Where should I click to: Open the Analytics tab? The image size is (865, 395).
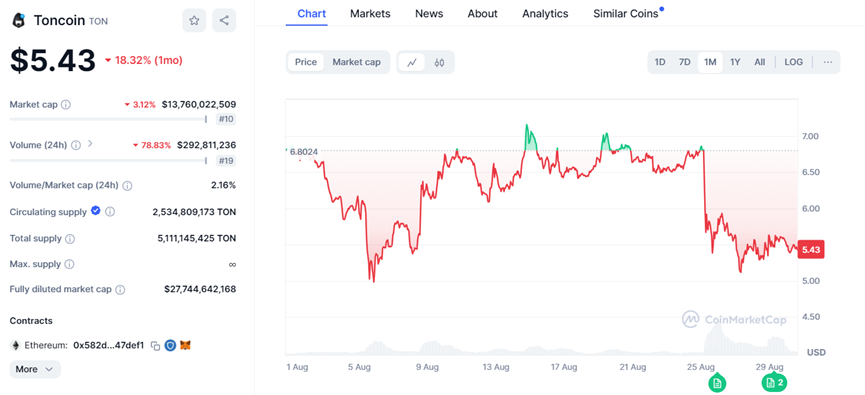click(x=545, y=14)
